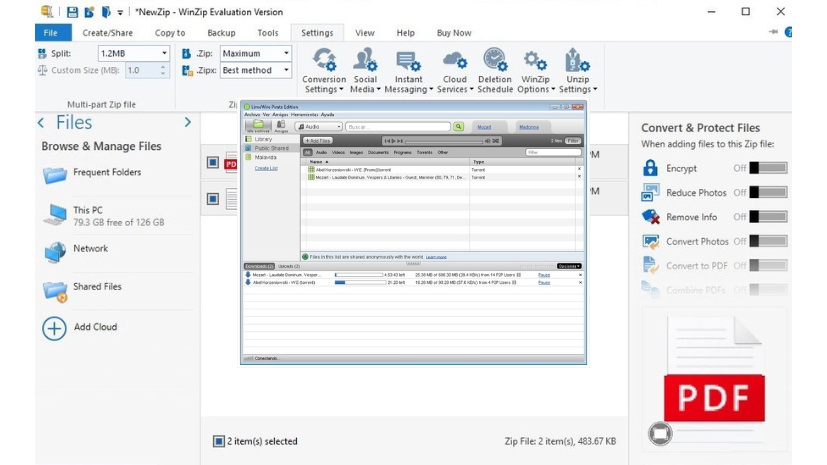Click the Social Media ribbon icon

coord(365,62)
